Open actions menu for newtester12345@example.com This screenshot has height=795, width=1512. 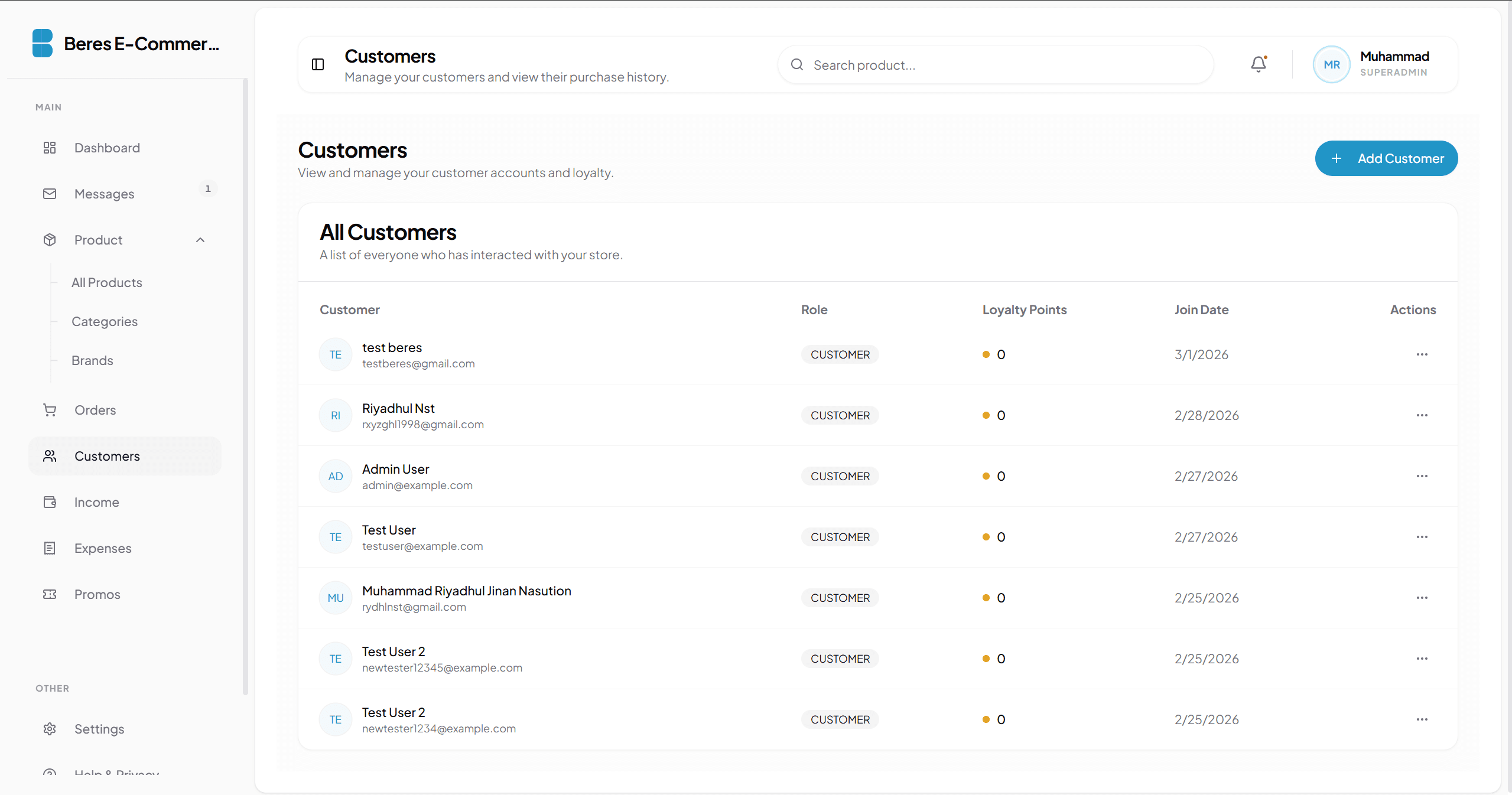[1422, 659]
